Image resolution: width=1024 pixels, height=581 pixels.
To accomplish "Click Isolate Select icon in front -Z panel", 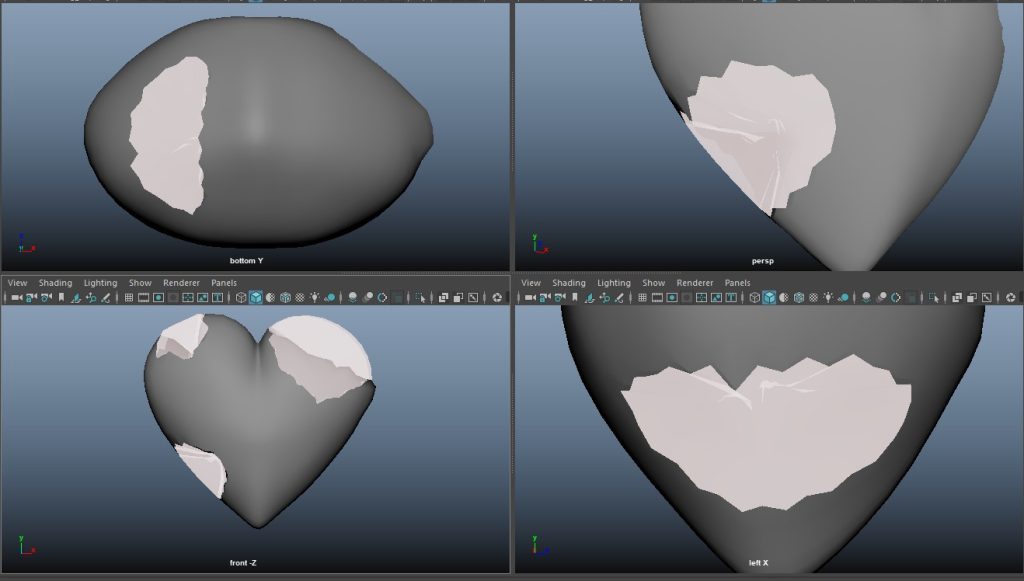I will click(420, 298).
